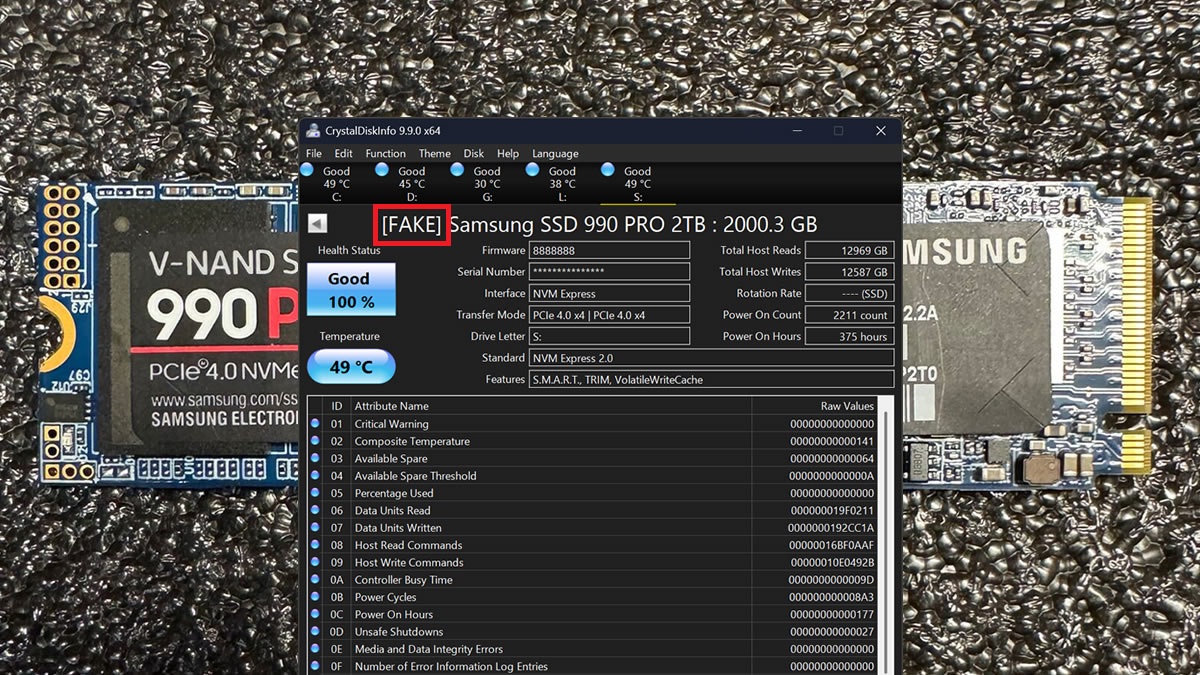Click the Attribute Name column header
Screen dimensions: 1200x675
click(551, 406)
